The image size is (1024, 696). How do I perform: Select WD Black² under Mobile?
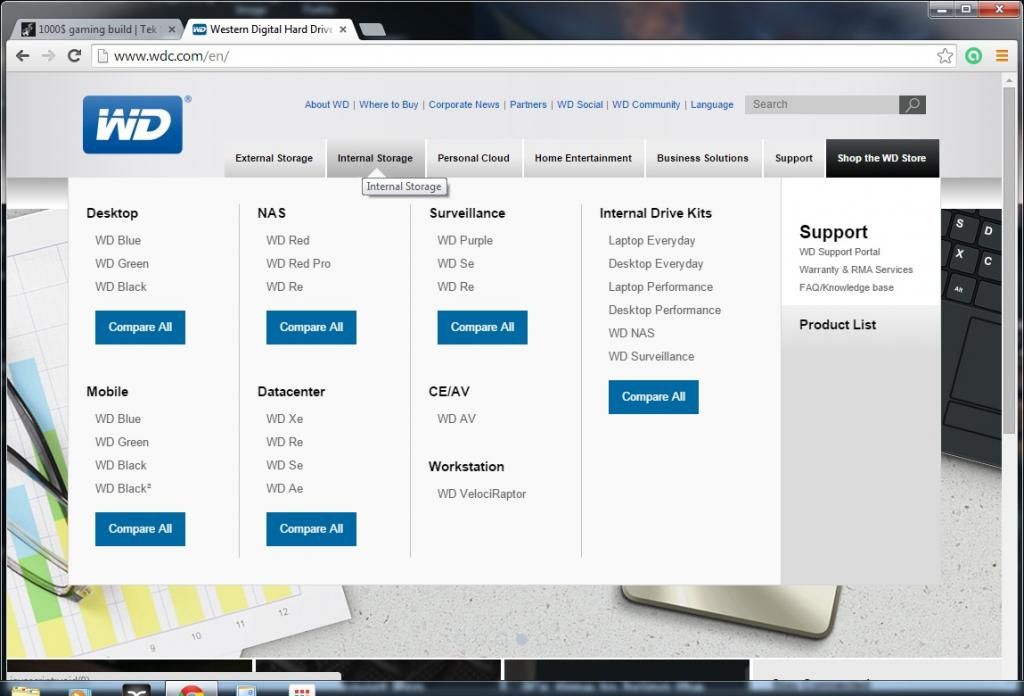click(123, 488)
